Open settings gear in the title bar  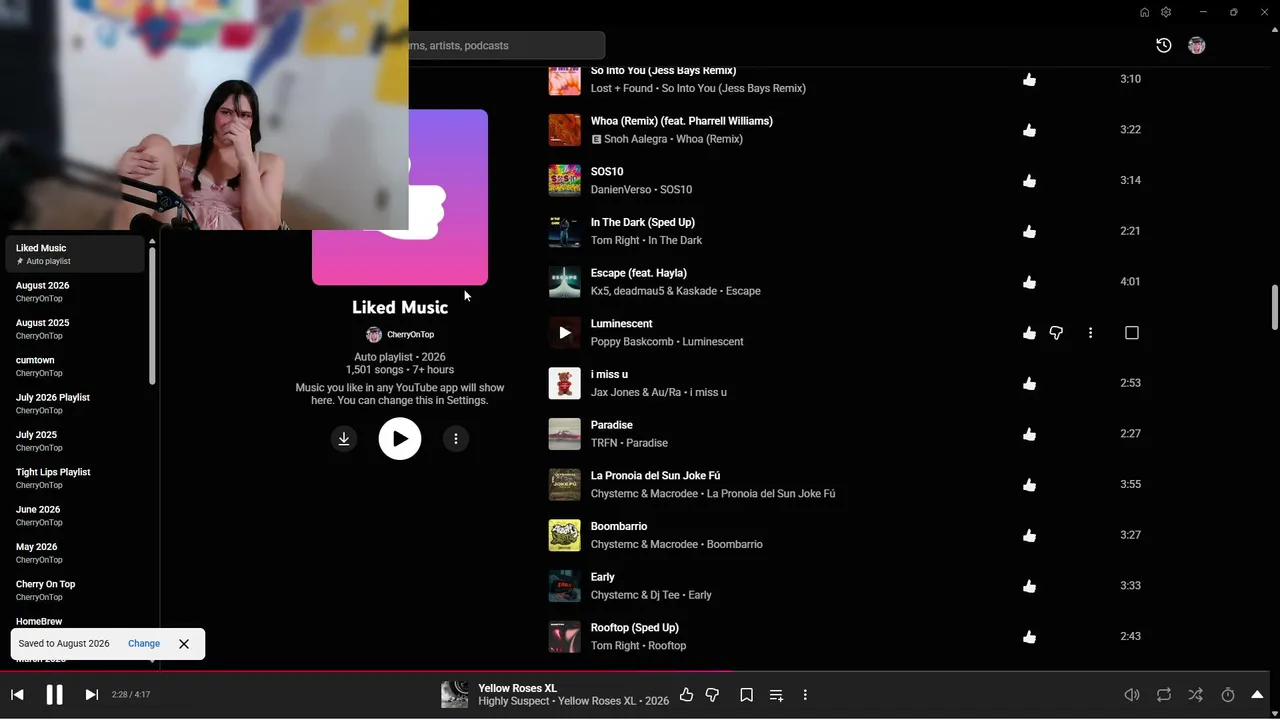(1166, 12)
